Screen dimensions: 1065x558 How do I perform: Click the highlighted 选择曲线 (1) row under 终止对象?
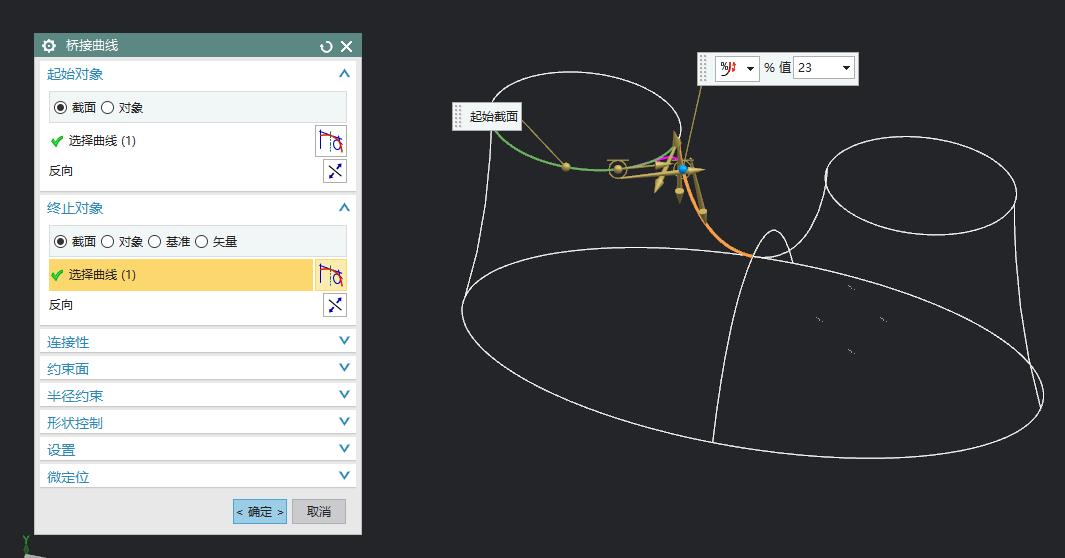click(x=180, y=275)
